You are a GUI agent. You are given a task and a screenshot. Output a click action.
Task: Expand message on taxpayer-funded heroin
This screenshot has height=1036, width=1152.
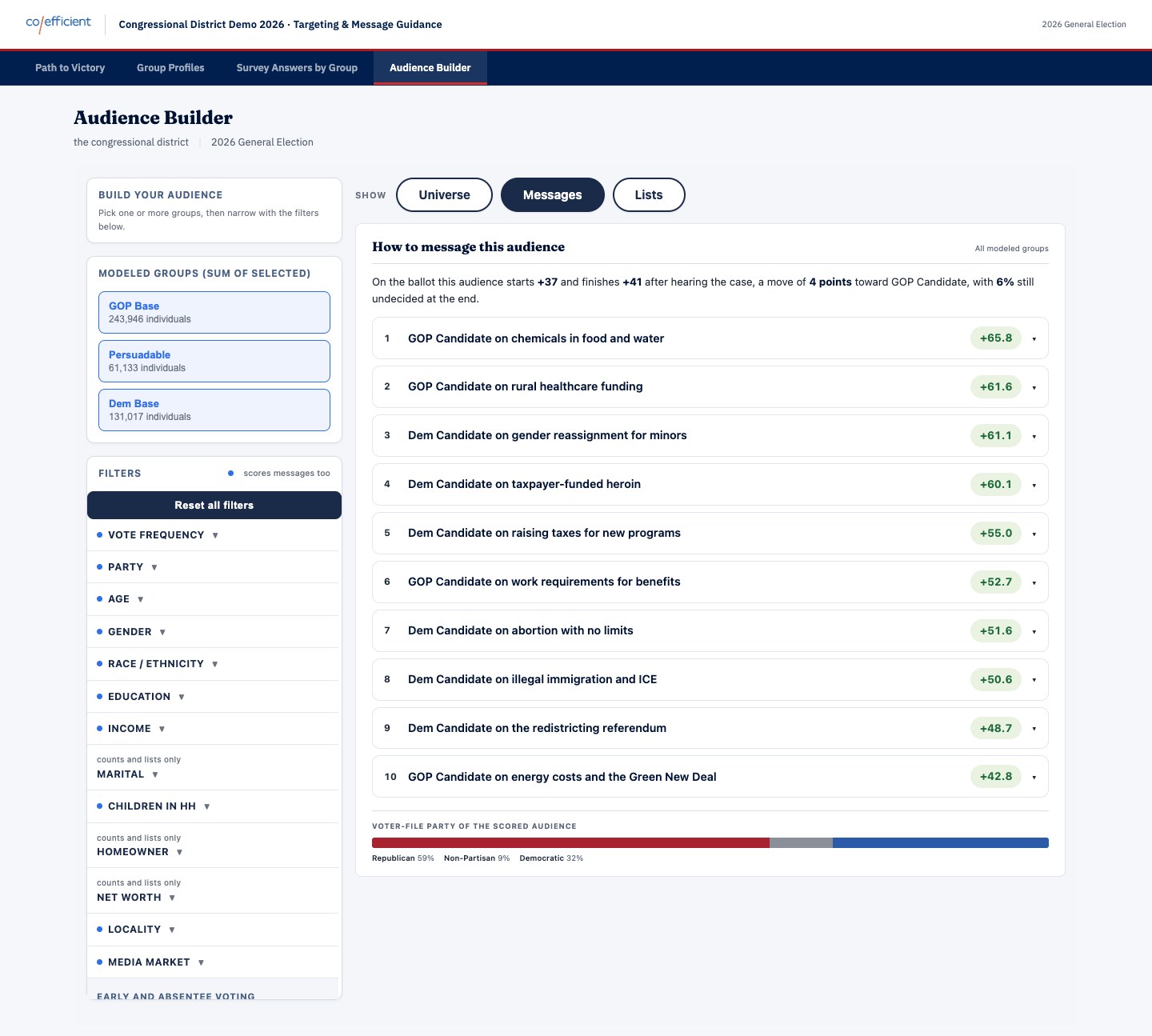click(x=710, y=485)
